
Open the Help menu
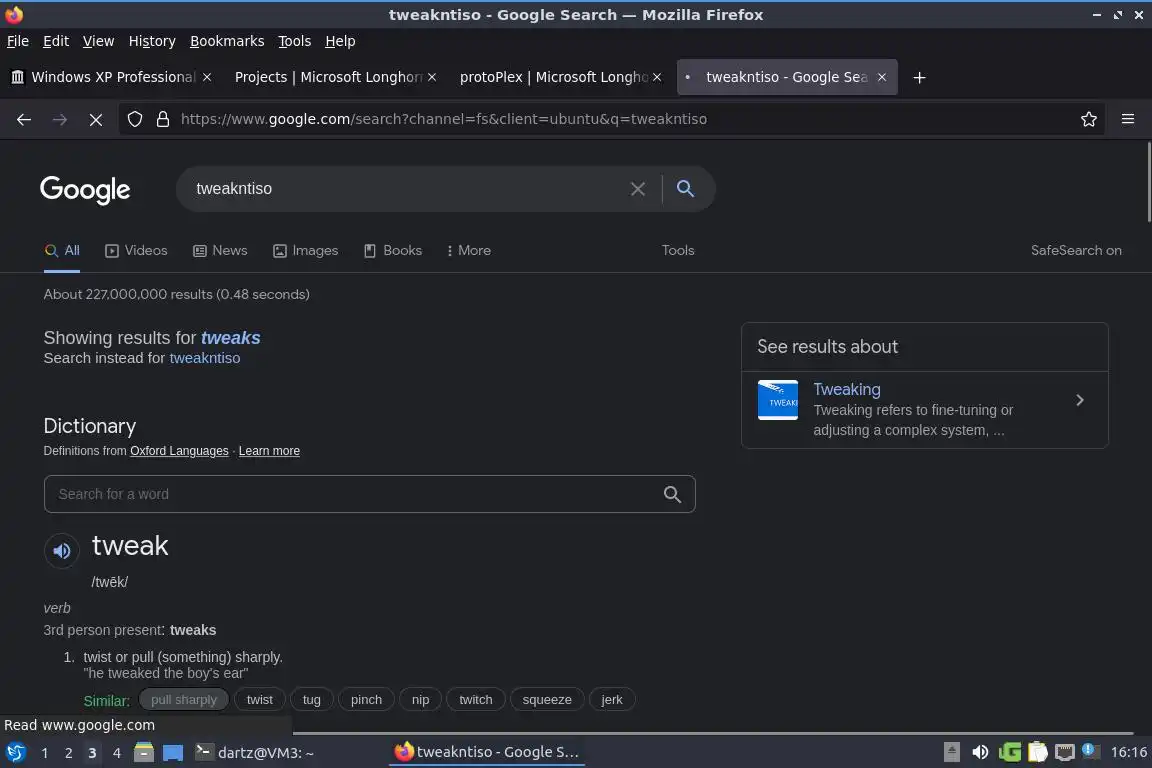(x=340, y=41)
